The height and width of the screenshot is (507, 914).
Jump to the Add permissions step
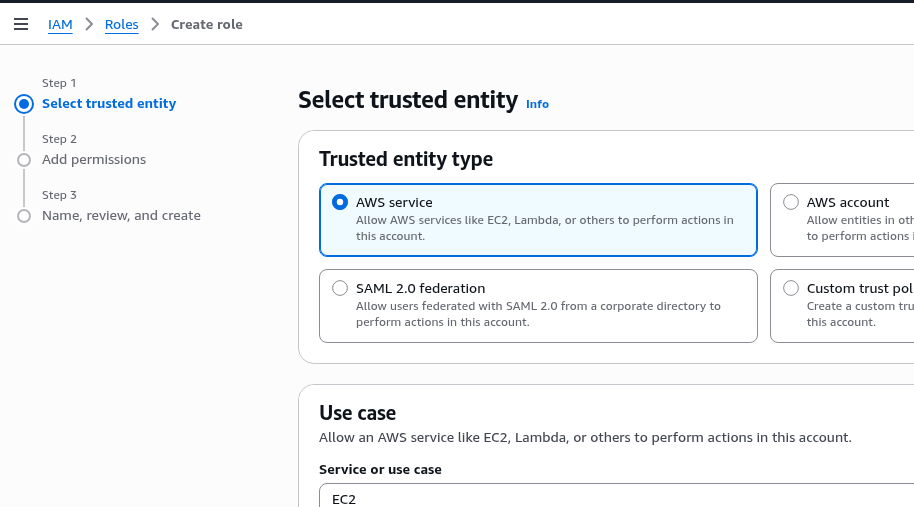point(94,160)
